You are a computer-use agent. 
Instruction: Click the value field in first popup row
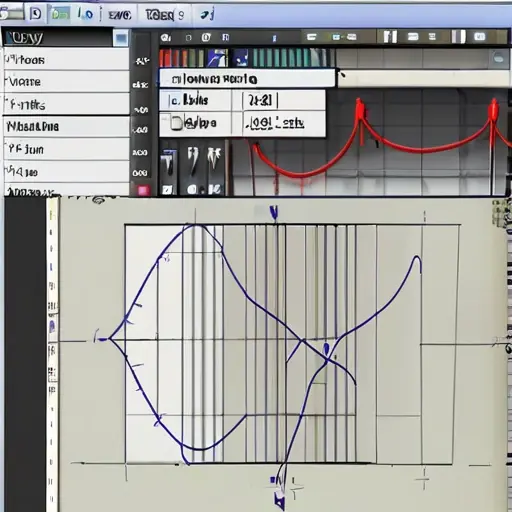click(x=261, y=100)
